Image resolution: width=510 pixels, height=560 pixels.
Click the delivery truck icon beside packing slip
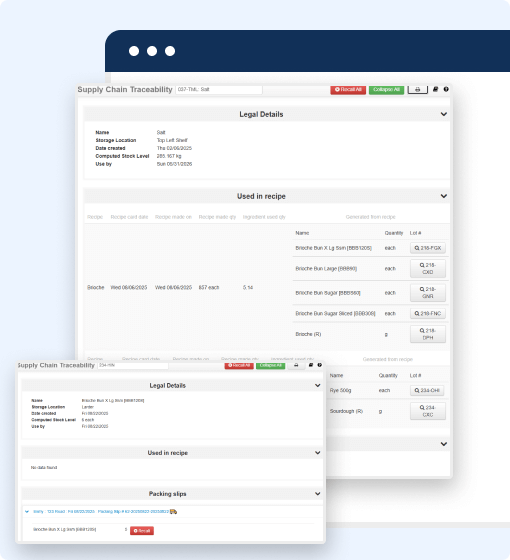(174, 511)
